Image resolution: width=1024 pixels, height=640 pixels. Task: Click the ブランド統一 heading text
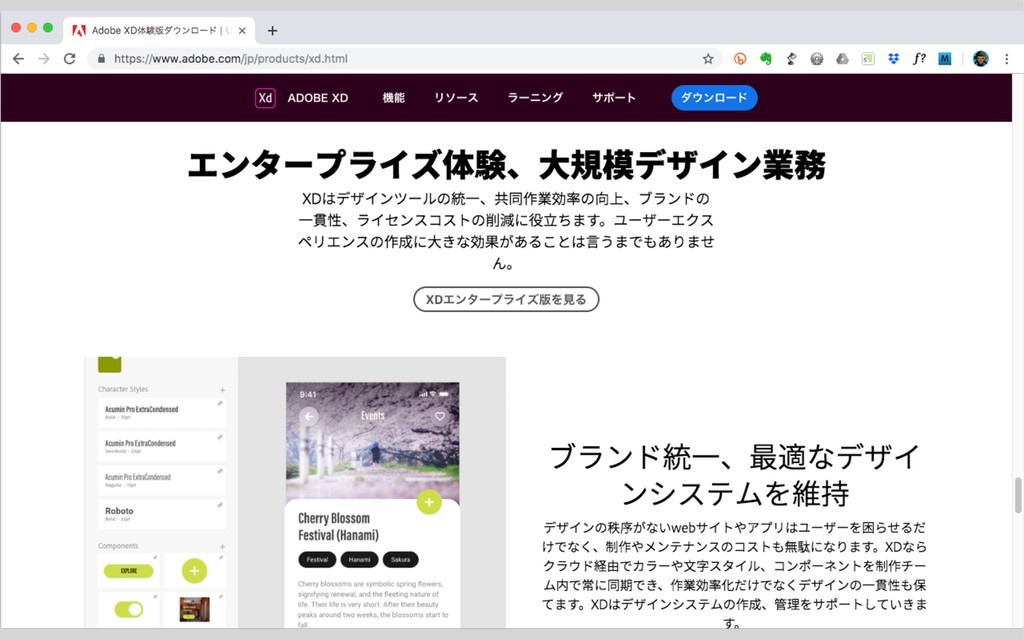[x=734, y=475]
